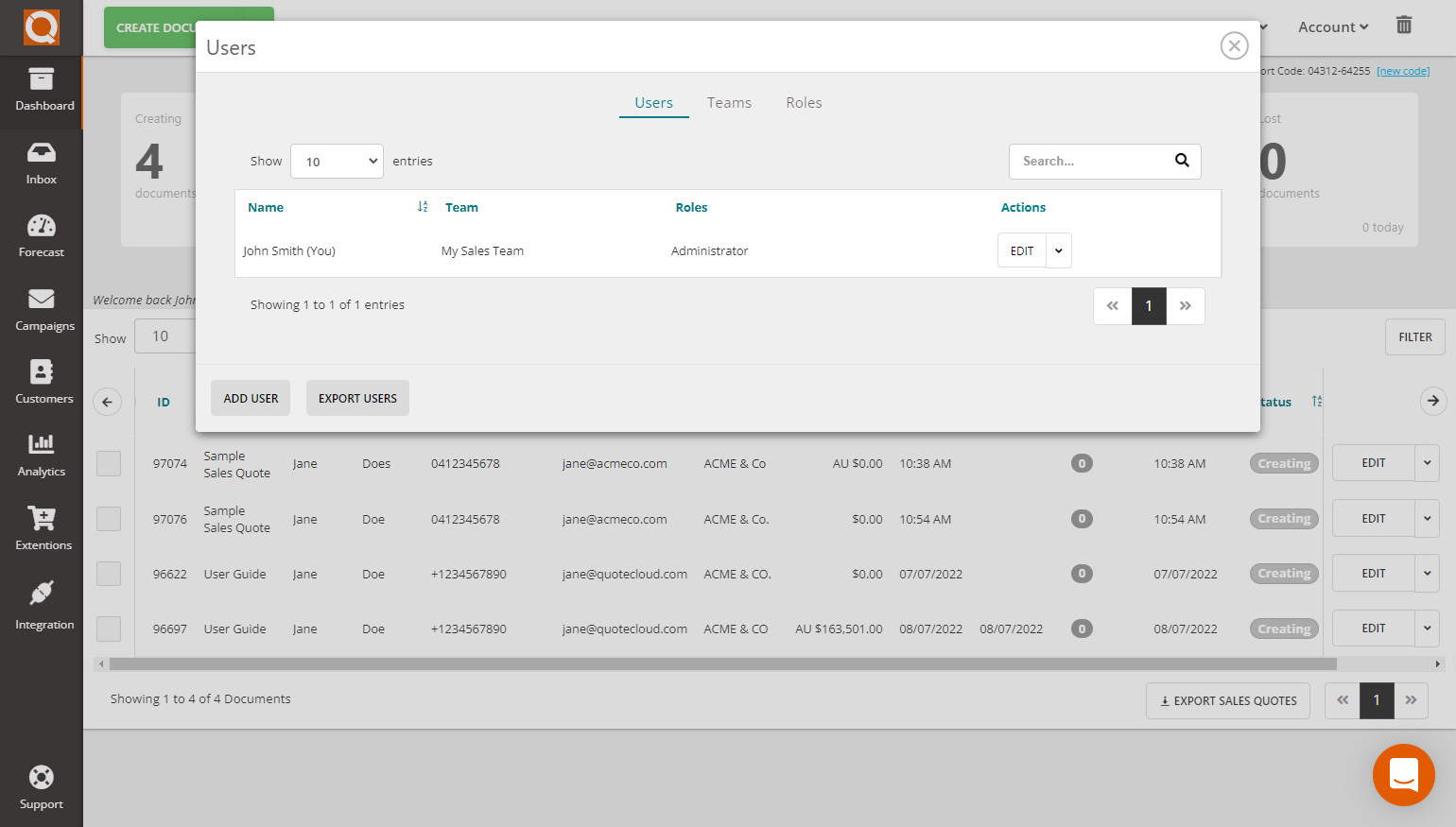Select the Inbox sidebar icon

point(42,164)
